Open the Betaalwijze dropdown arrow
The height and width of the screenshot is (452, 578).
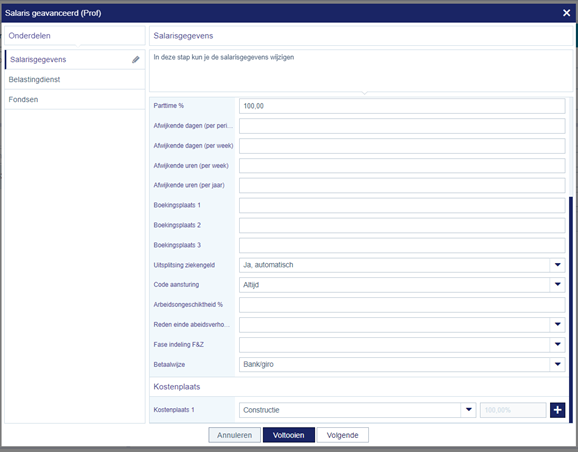coord(557,364)
